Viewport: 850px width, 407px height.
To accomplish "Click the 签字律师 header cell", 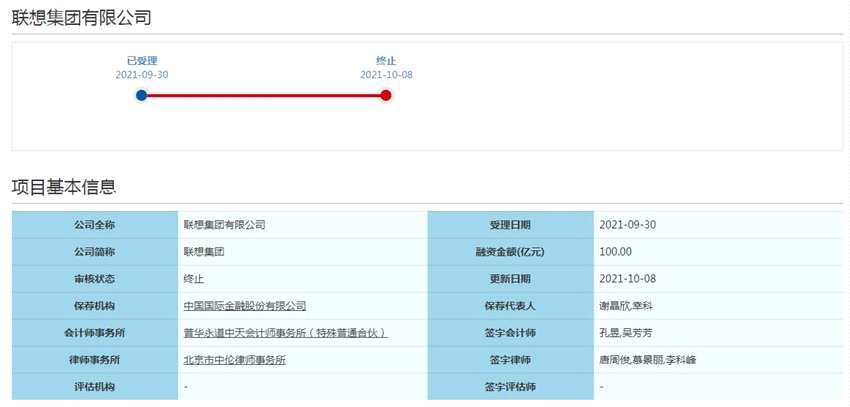I will pyautogui.click(x=510, y=360).
